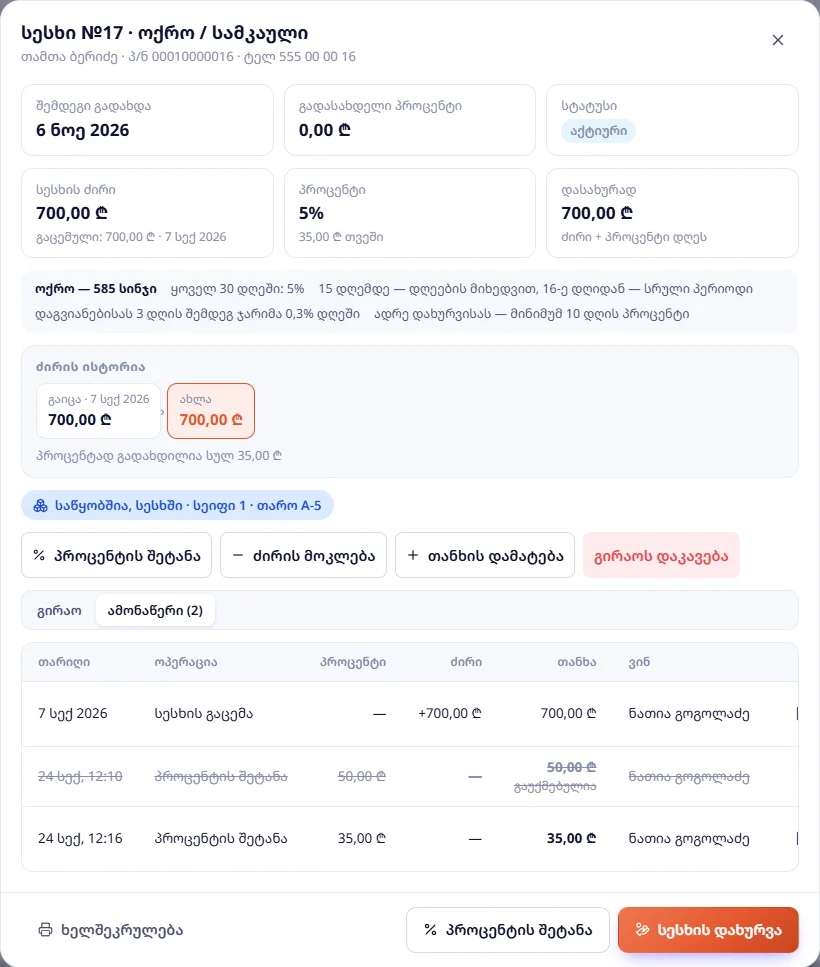Viewport: 820px width, 967px height.
Task: Click the 'ძირი' column header
Action: click(x=466, y=662)
